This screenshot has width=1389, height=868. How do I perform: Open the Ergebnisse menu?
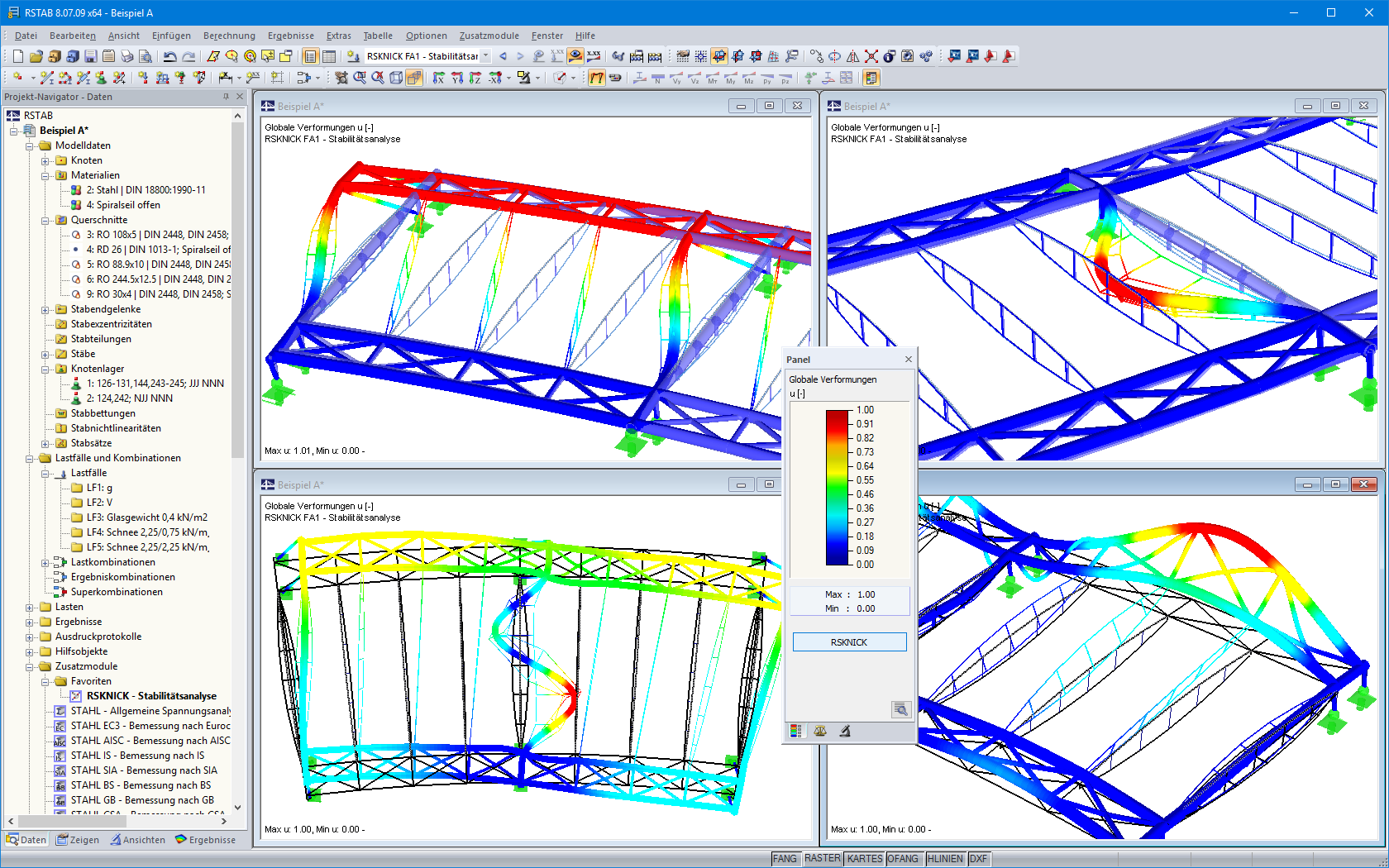(x=291, y=36)
